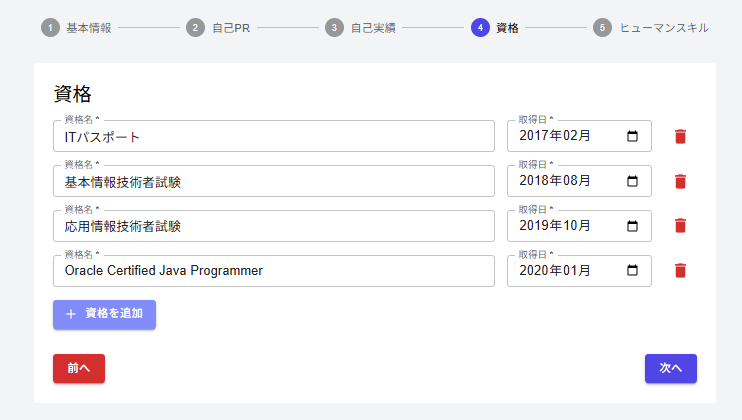
Task: Open calendar picker for 2018年08月 date
Action: pos(632,181)
